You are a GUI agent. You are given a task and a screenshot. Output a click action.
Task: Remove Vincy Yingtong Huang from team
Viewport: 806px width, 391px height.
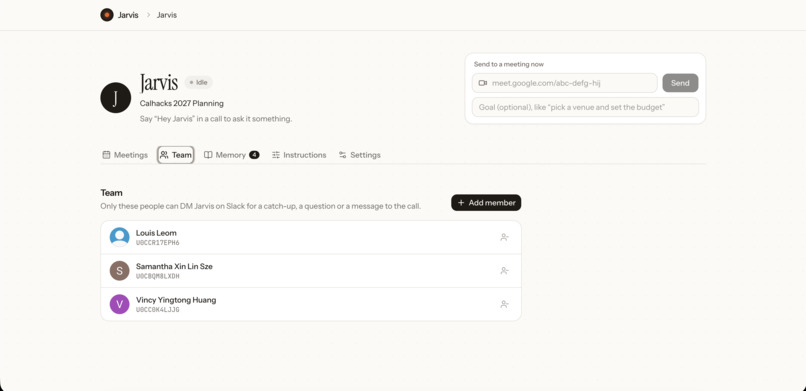(504, 304)
